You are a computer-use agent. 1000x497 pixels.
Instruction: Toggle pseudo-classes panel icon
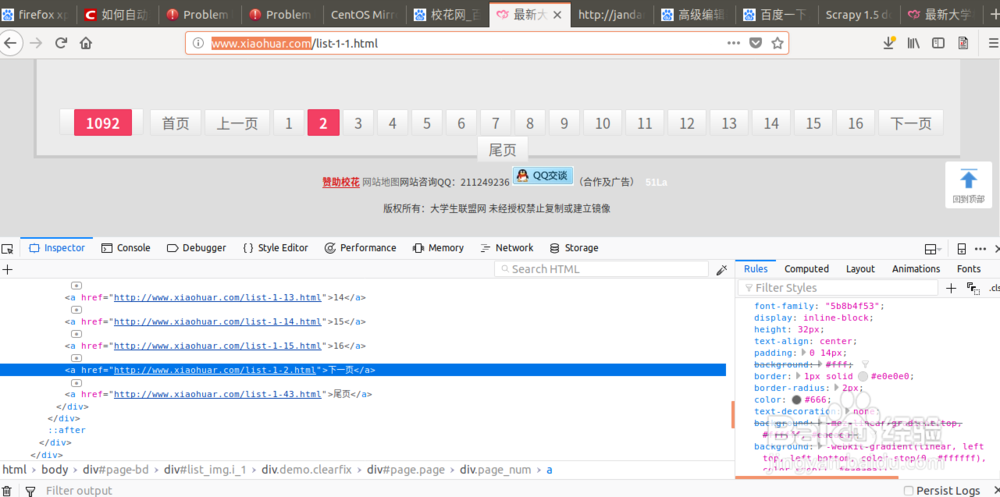[x=973, y=288]
